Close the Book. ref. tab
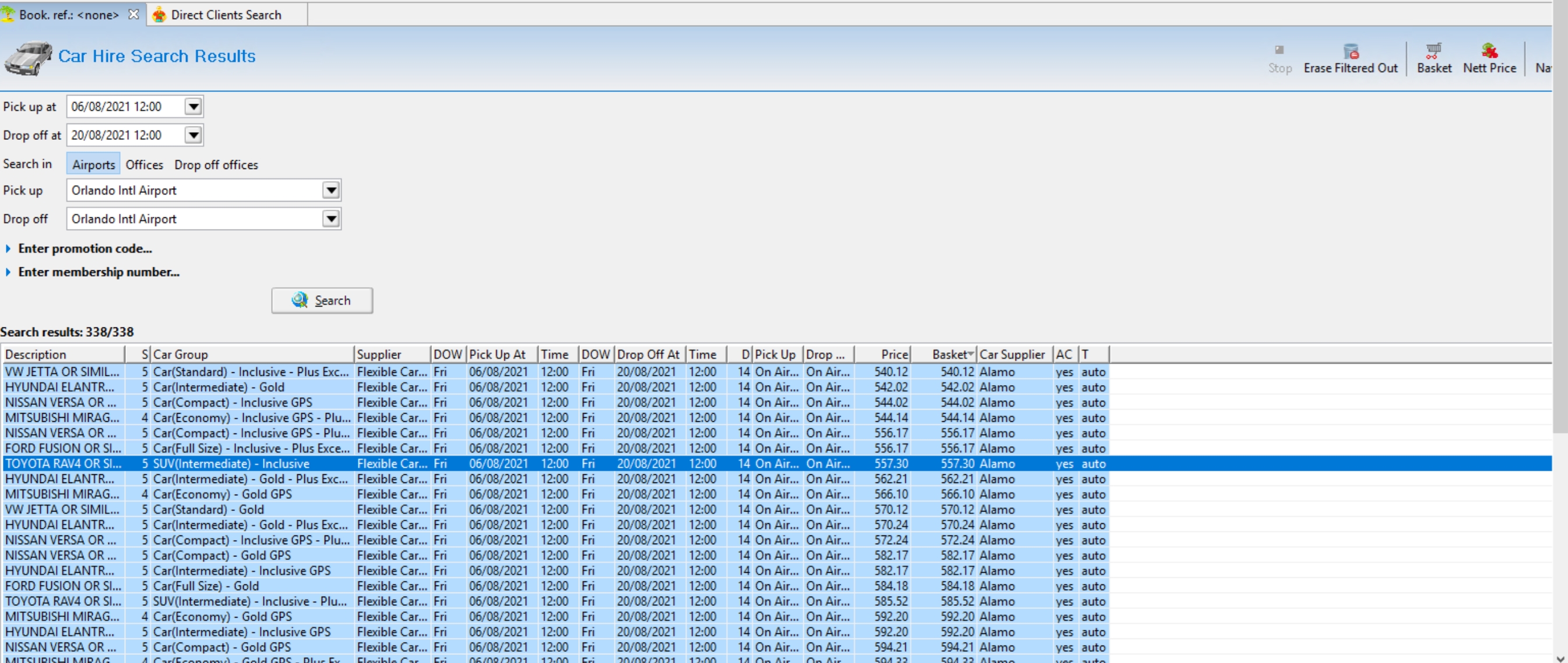This screenshot has width=1568, height=663. coord(134,15)
